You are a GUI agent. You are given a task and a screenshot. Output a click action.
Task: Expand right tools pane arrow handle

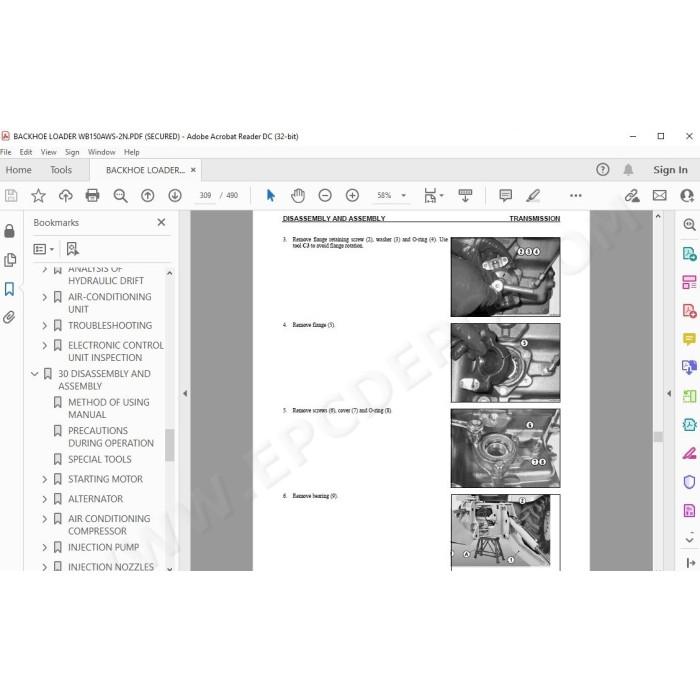point(669,393)
